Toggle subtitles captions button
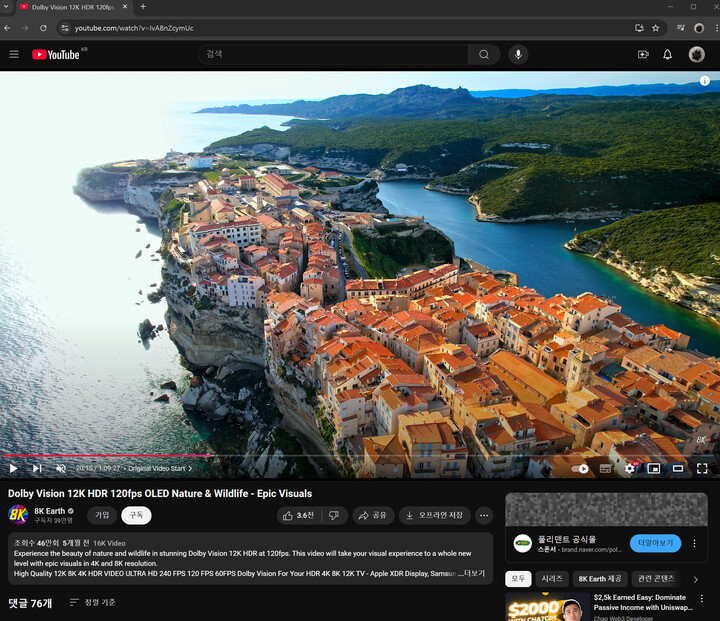The width and height of the screenshot is (720, 621). 605,469
